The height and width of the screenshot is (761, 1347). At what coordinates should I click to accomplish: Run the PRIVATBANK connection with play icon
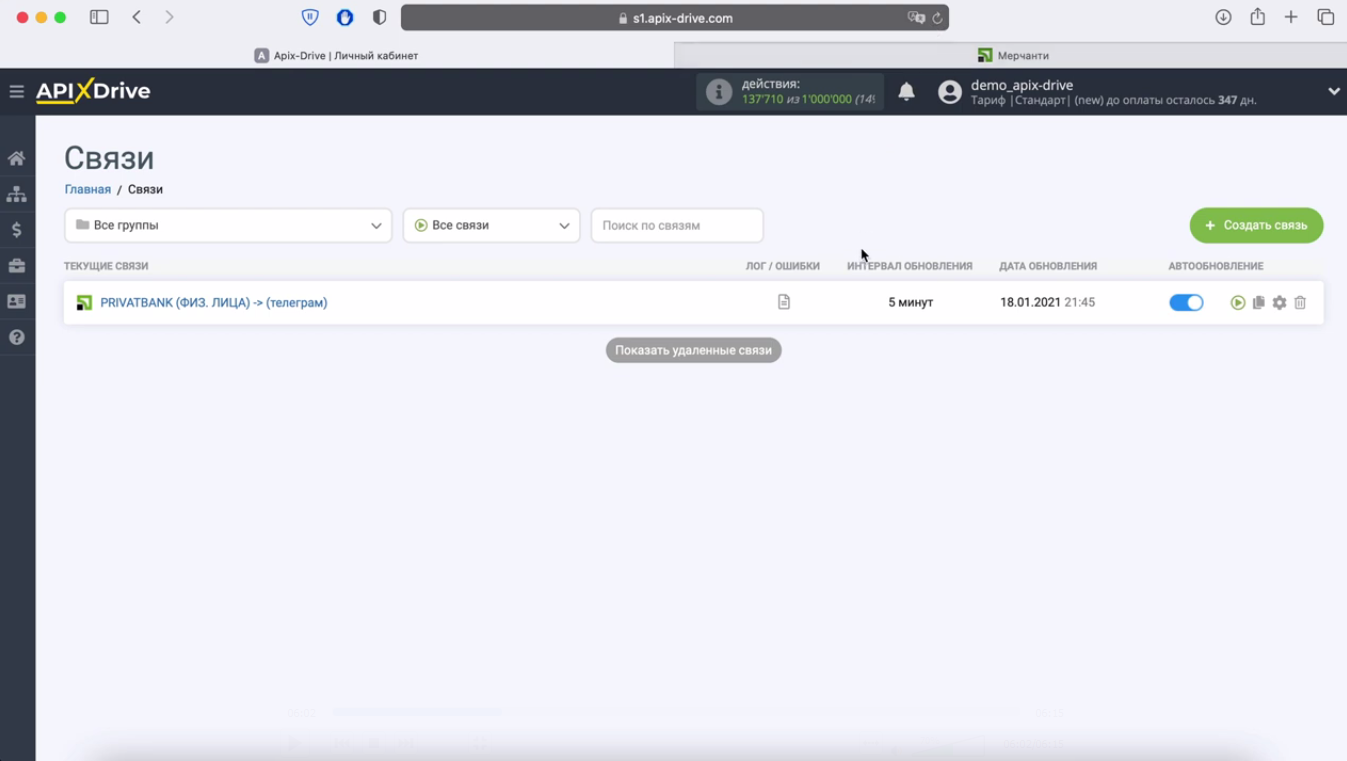pyautogui.click(x=1238, y=302)
